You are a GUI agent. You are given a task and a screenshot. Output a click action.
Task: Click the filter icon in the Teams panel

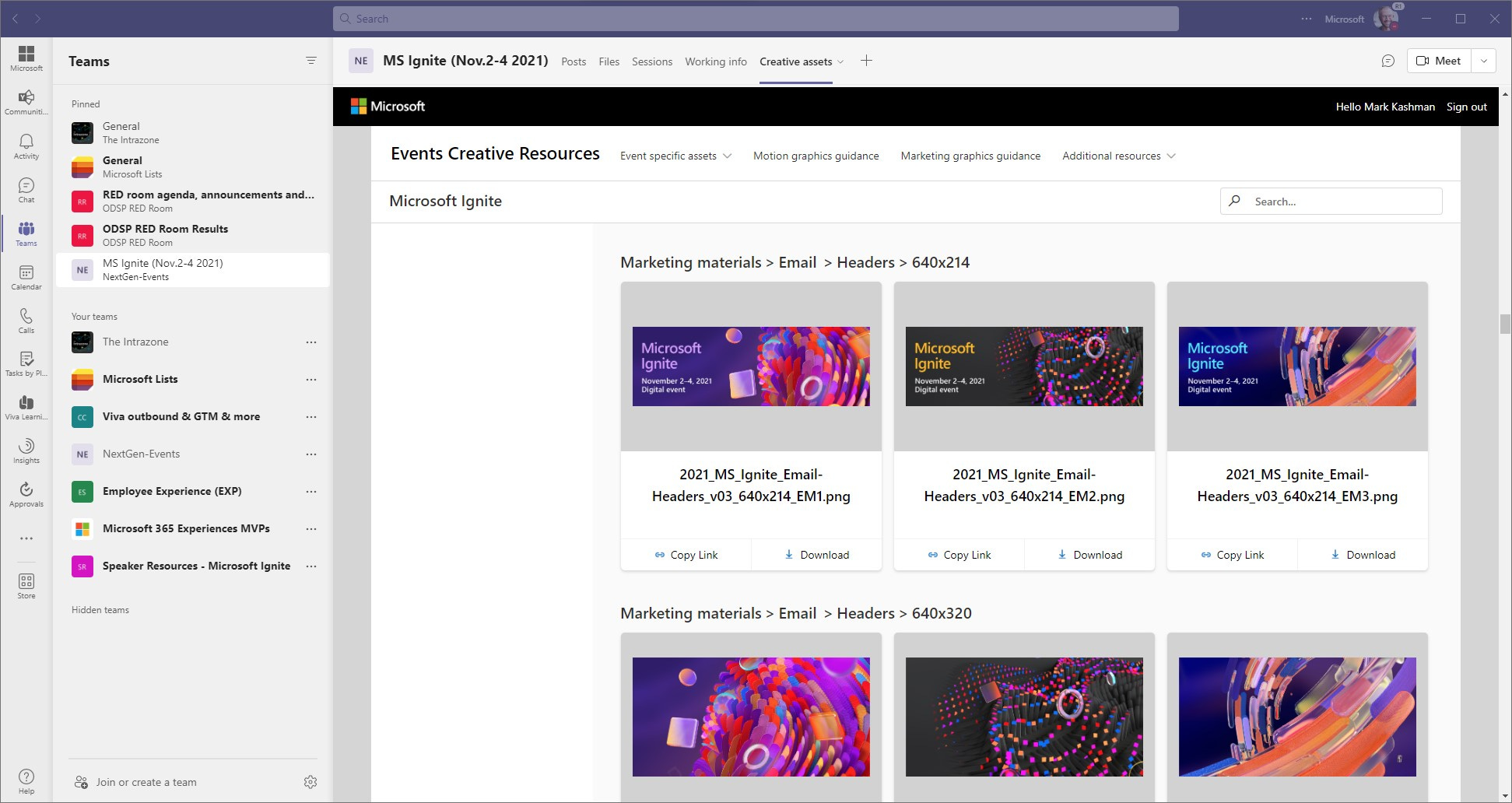[x=311, y=61]
